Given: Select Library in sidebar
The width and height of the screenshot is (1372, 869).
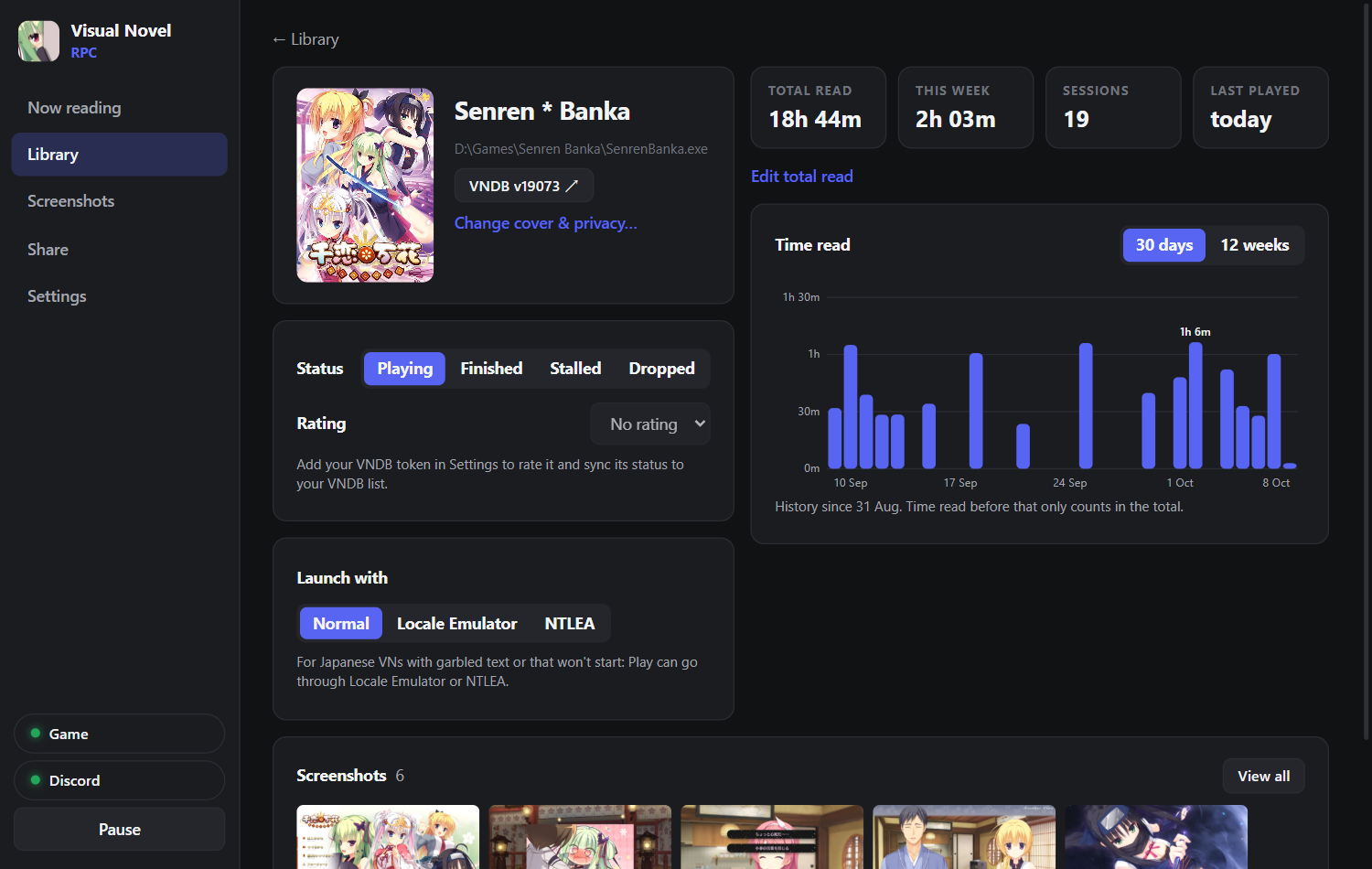Looking at the screenshot, I should click(x=119, y=155).
